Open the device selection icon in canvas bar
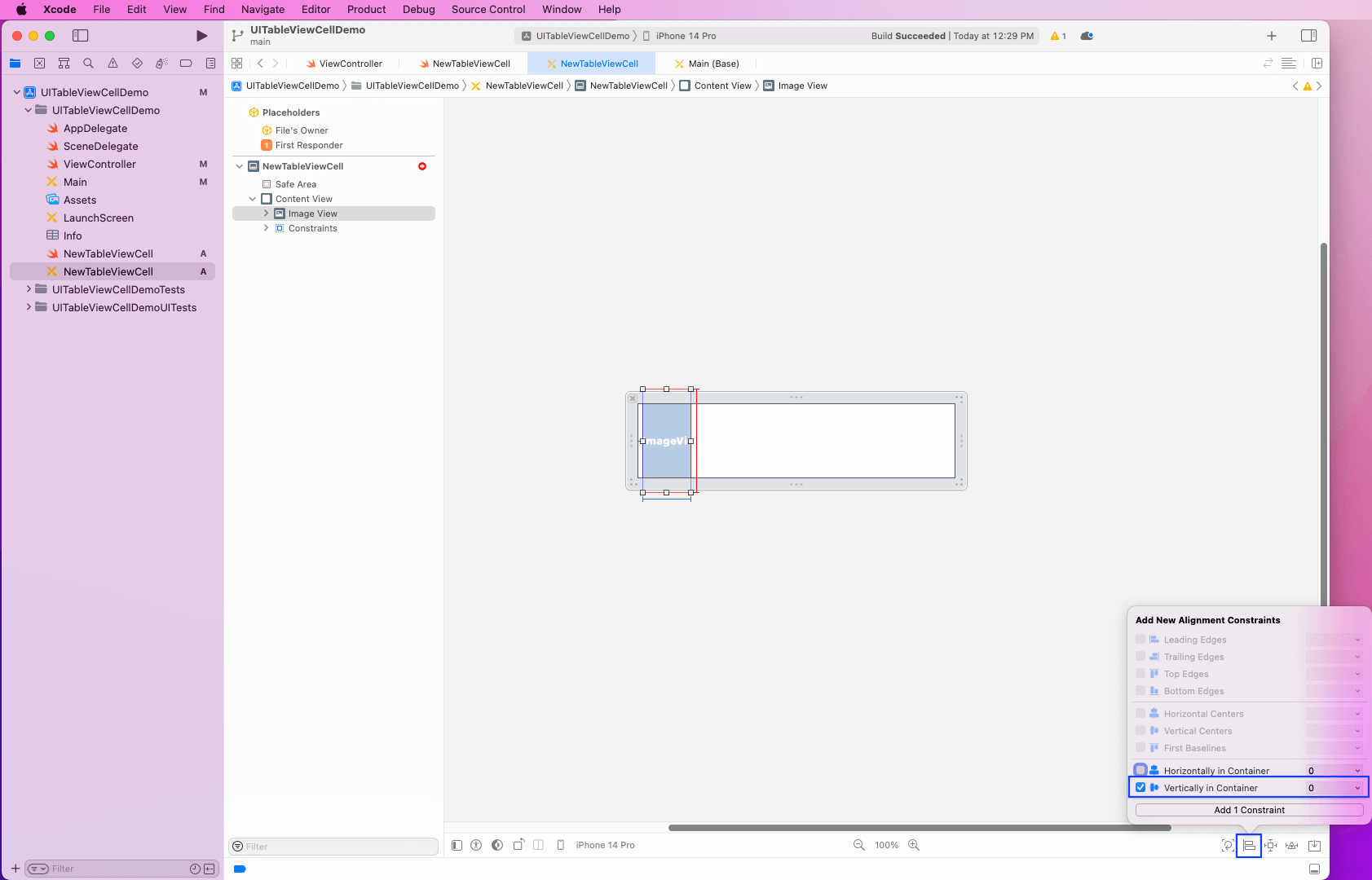Image resolution: width=1372 pixels, height=880 pixels. point(561,846)
